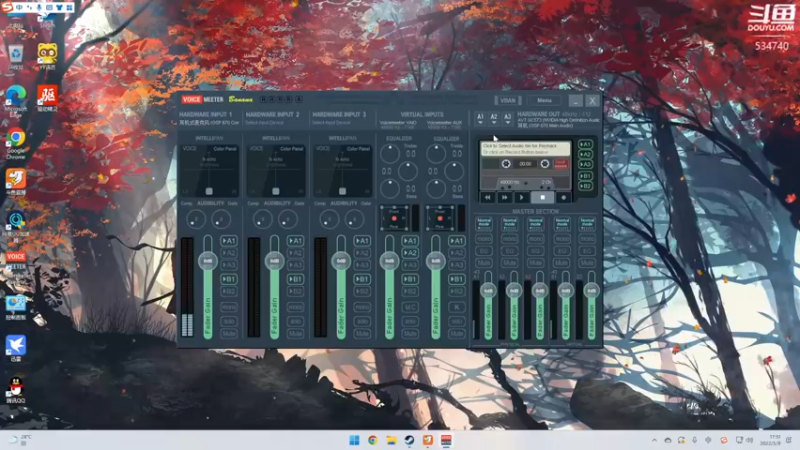Viewport: 800px width, 450px height.
Task: Click the cassette Fast Forward button
Action: (506, 197)
